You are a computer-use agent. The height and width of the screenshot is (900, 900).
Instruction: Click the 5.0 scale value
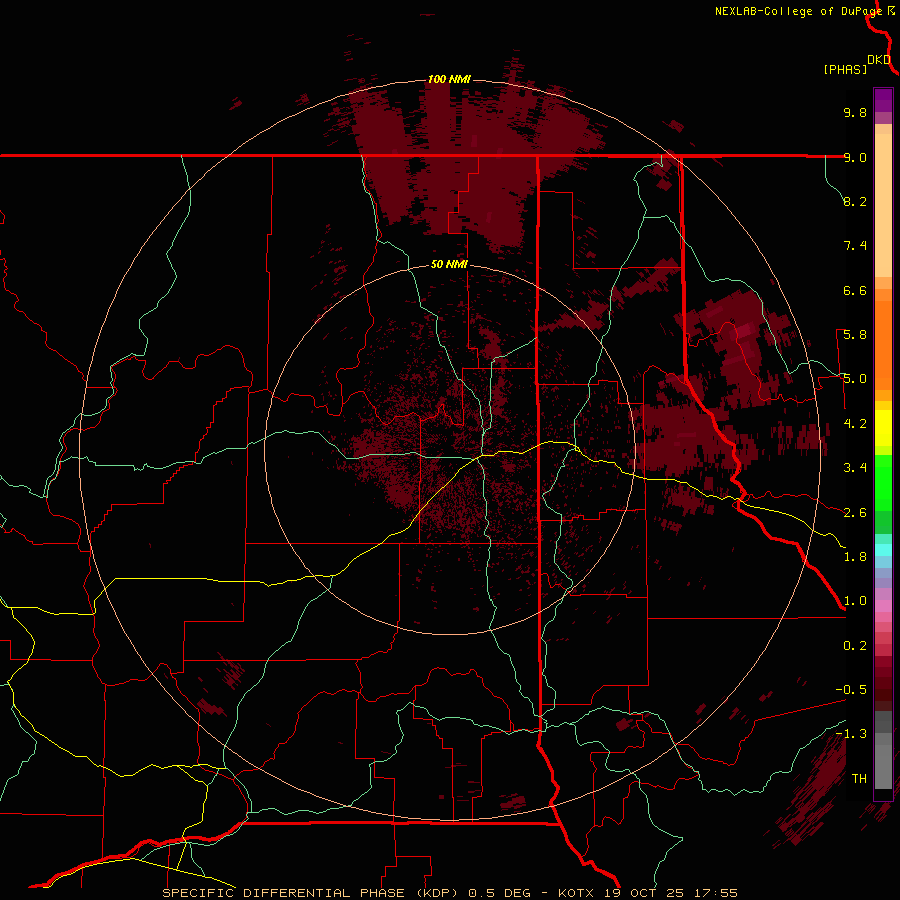855,379
